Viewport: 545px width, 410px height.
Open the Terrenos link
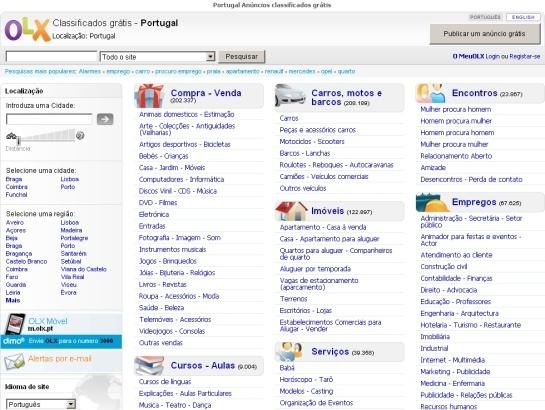(293, 299)
